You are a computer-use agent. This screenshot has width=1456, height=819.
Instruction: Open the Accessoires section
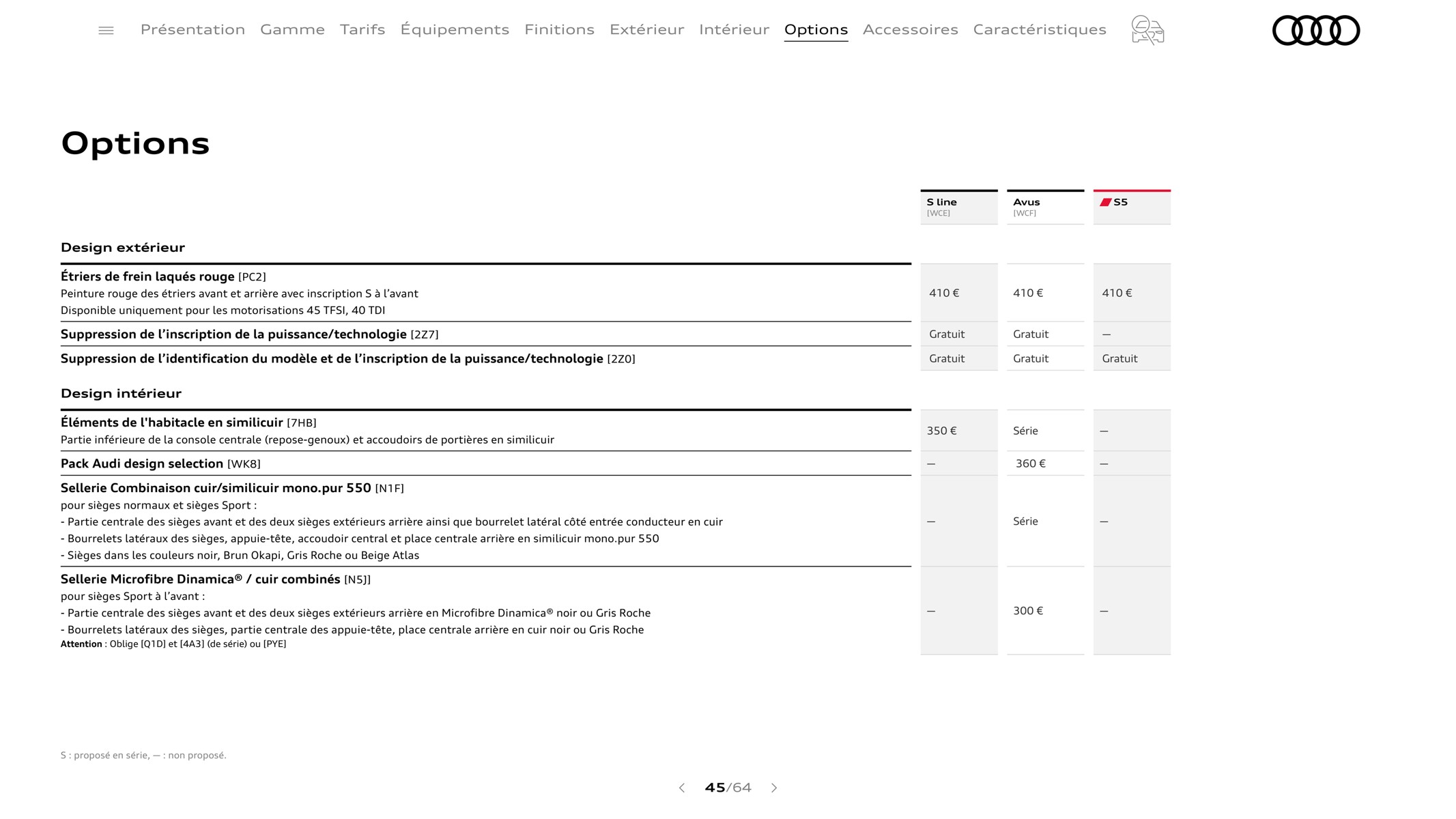(x=910, y=29)
